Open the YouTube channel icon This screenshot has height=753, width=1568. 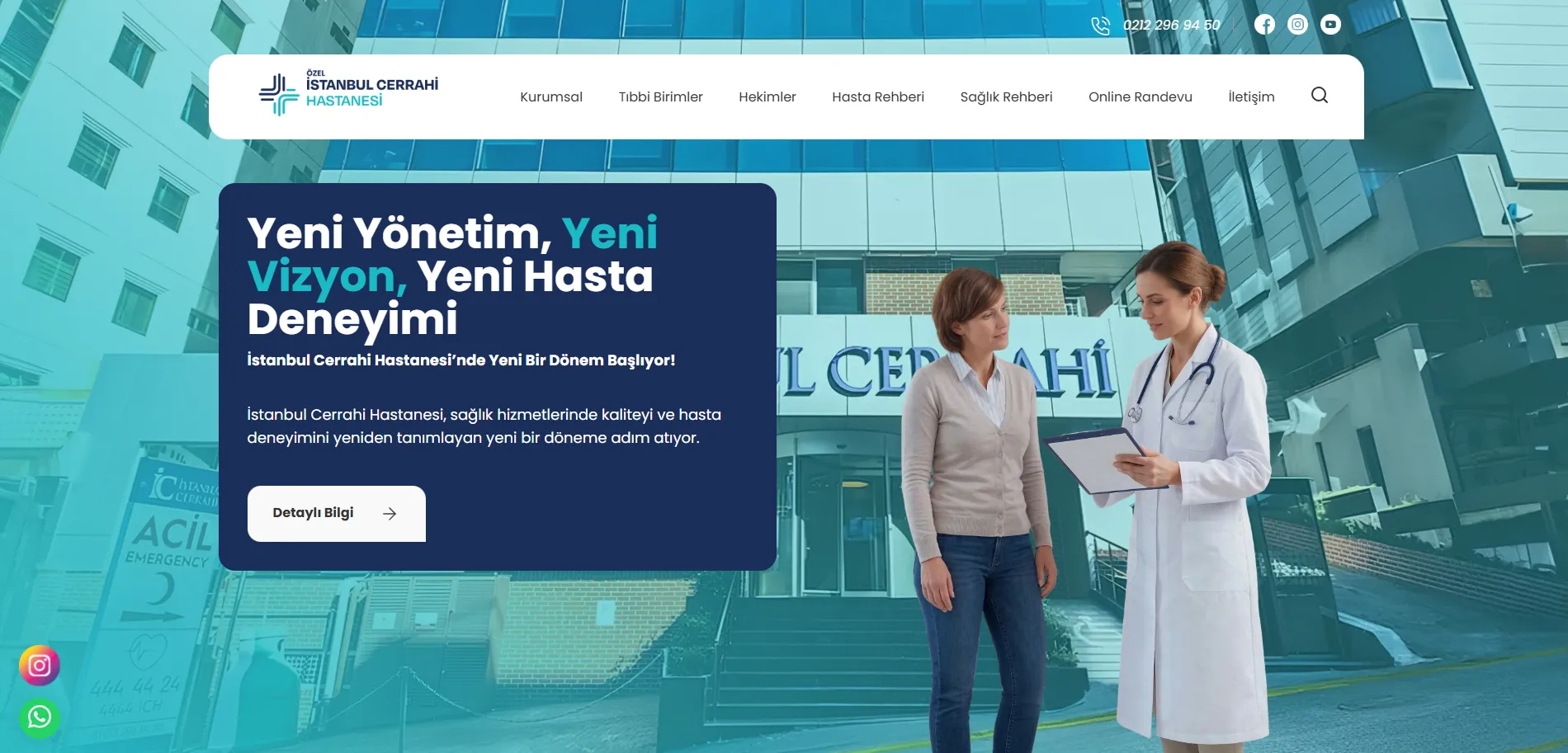point(1330,25)
